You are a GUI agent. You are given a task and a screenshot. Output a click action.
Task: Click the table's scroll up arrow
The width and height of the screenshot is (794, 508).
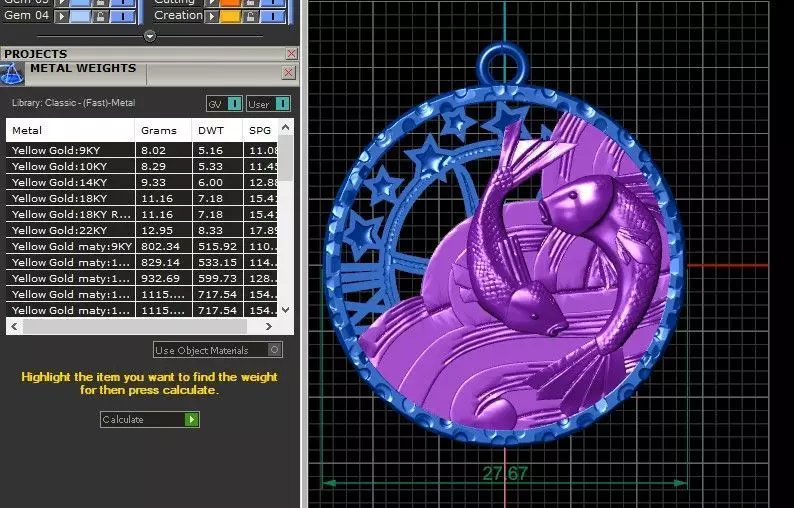tap(286, 128)
